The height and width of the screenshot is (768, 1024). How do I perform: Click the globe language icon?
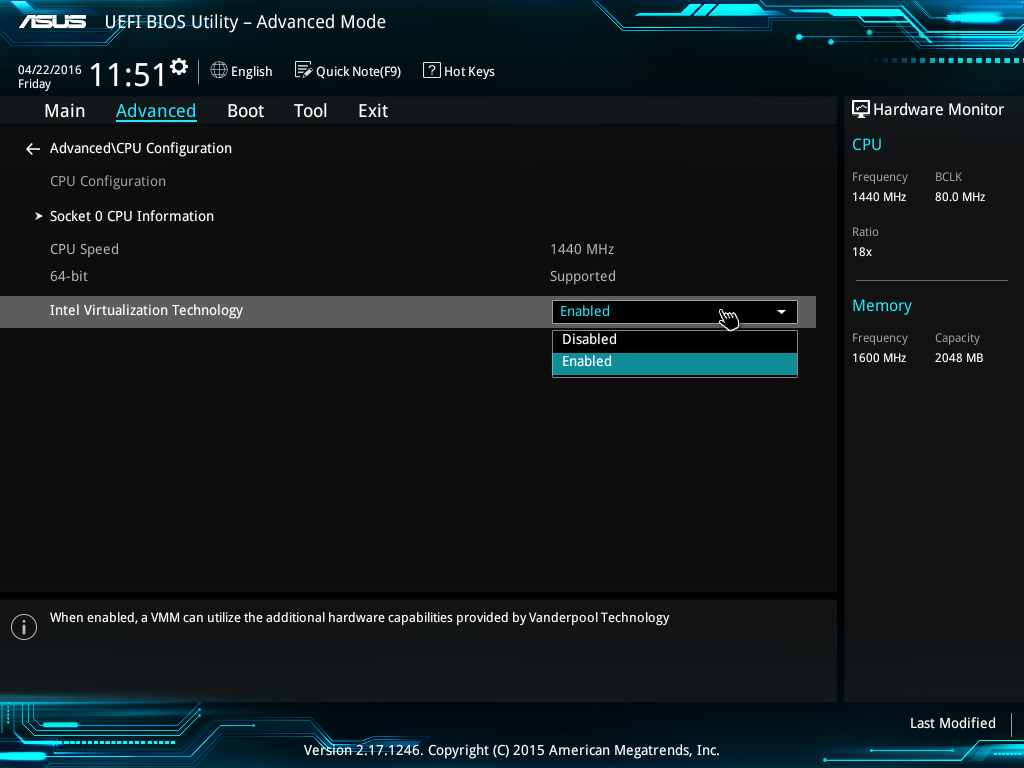pos(219,70)
